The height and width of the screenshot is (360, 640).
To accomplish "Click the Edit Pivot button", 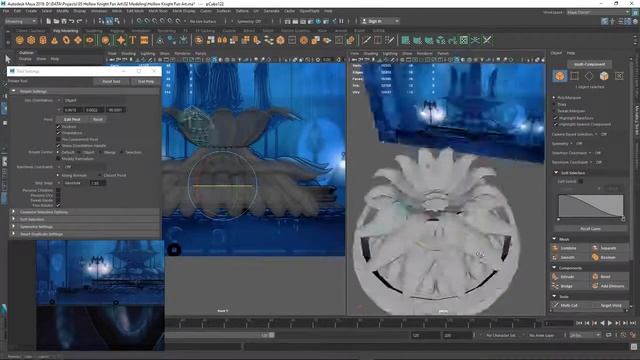I will point(72,119).
